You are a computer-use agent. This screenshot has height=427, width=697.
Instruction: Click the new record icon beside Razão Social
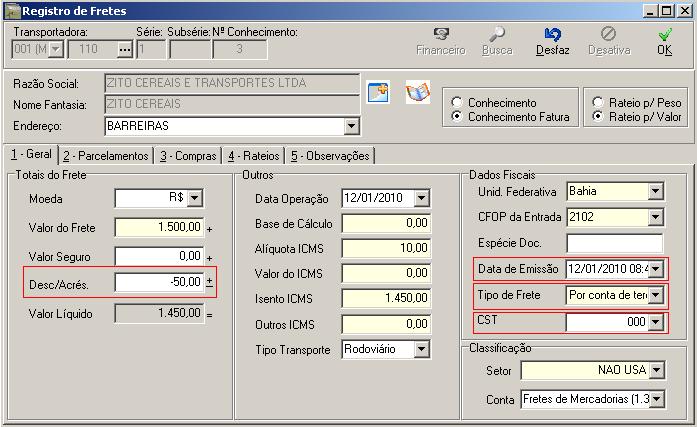(x=377, y=92)
